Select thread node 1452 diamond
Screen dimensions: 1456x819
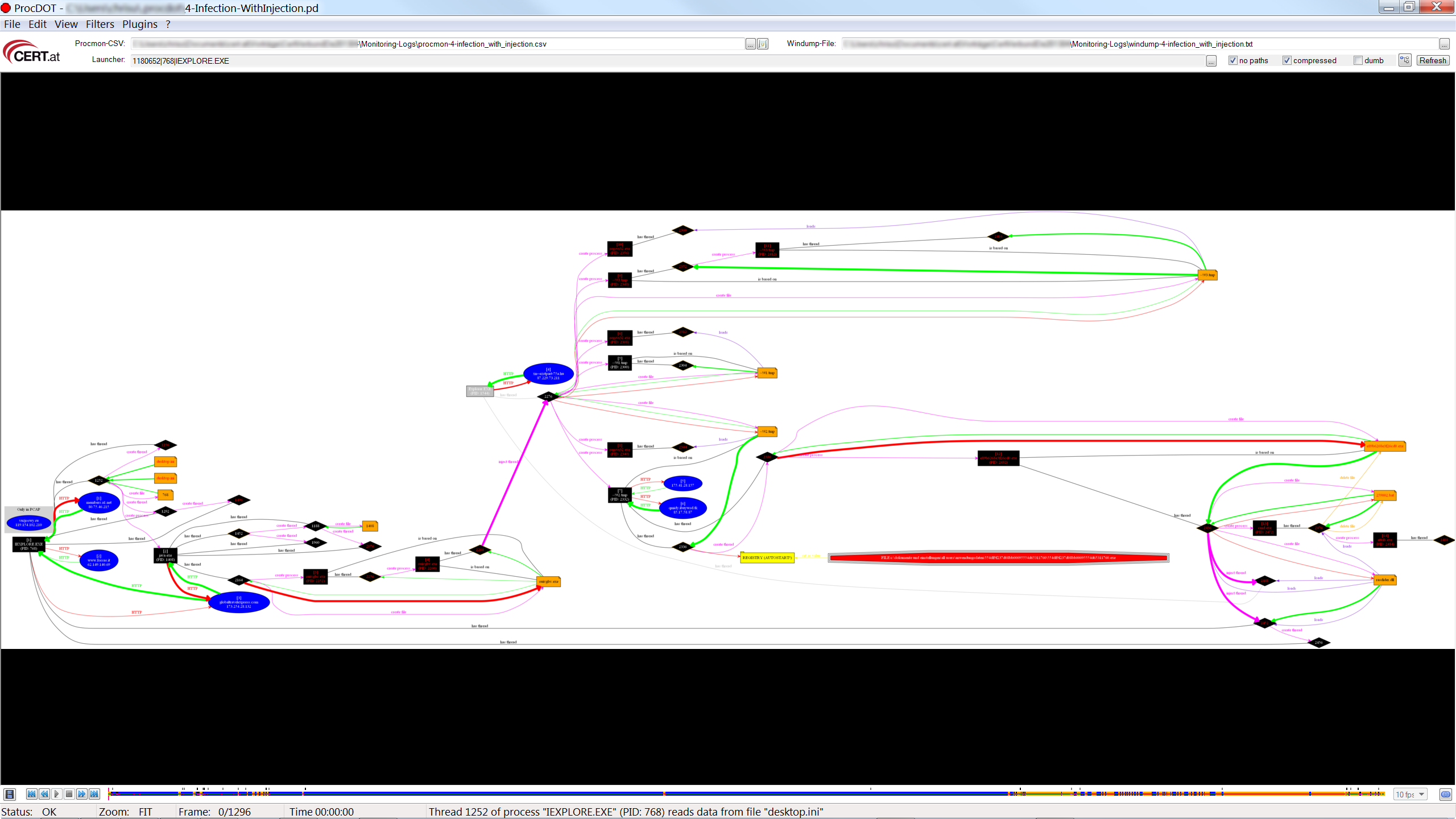pos(239,533)
